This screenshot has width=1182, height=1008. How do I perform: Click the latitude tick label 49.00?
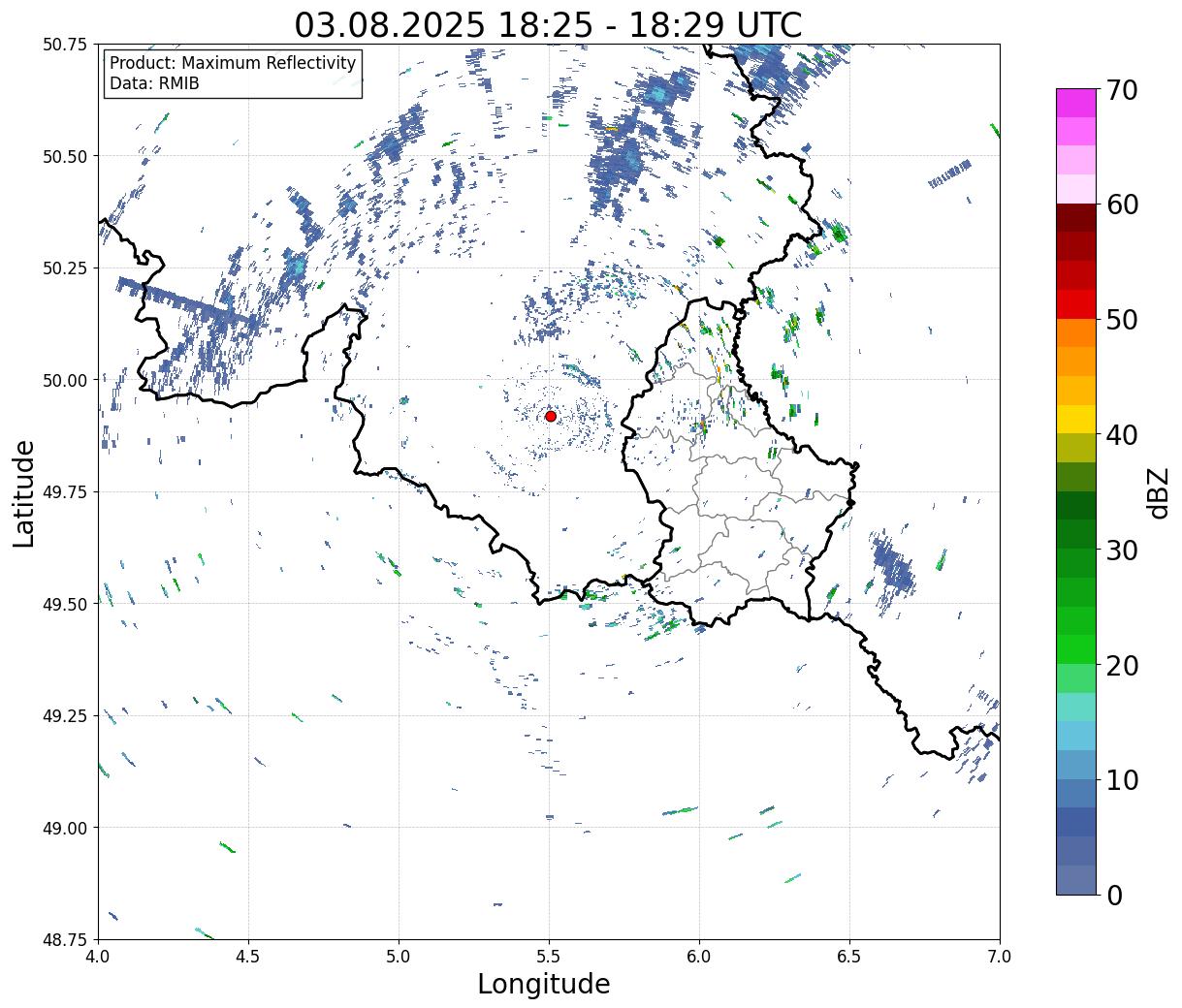[x=65, y=828]
